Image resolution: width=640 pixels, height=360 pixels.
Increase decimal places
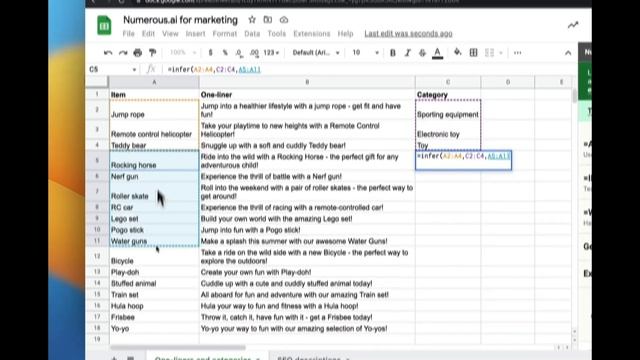click(x=254, y=53)
